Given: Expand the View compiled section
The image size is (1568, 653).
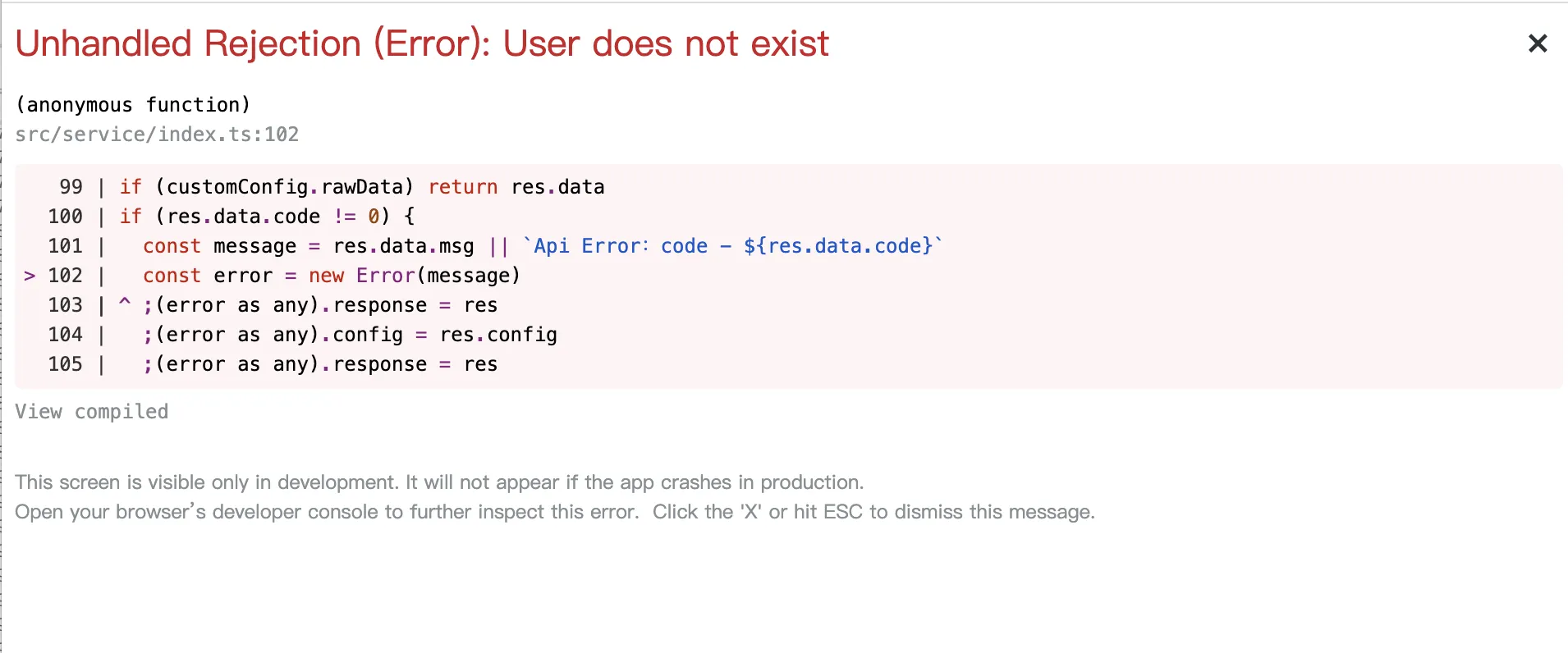Looking at the screenshot, I should click(x=91, y=412).
